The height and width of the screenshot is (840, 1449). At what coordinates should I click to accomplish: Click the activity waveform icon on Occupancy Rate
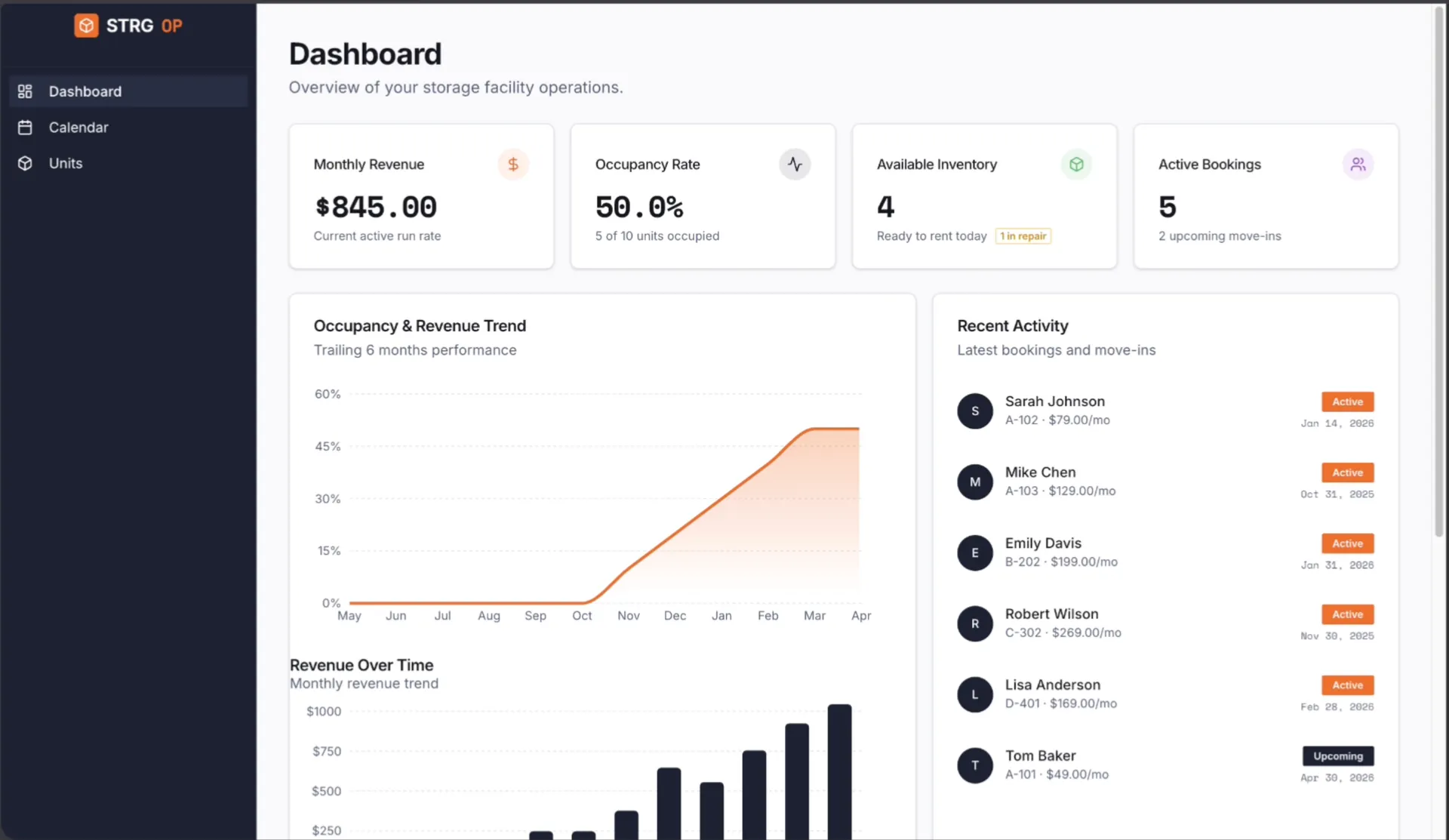(795, 164)
